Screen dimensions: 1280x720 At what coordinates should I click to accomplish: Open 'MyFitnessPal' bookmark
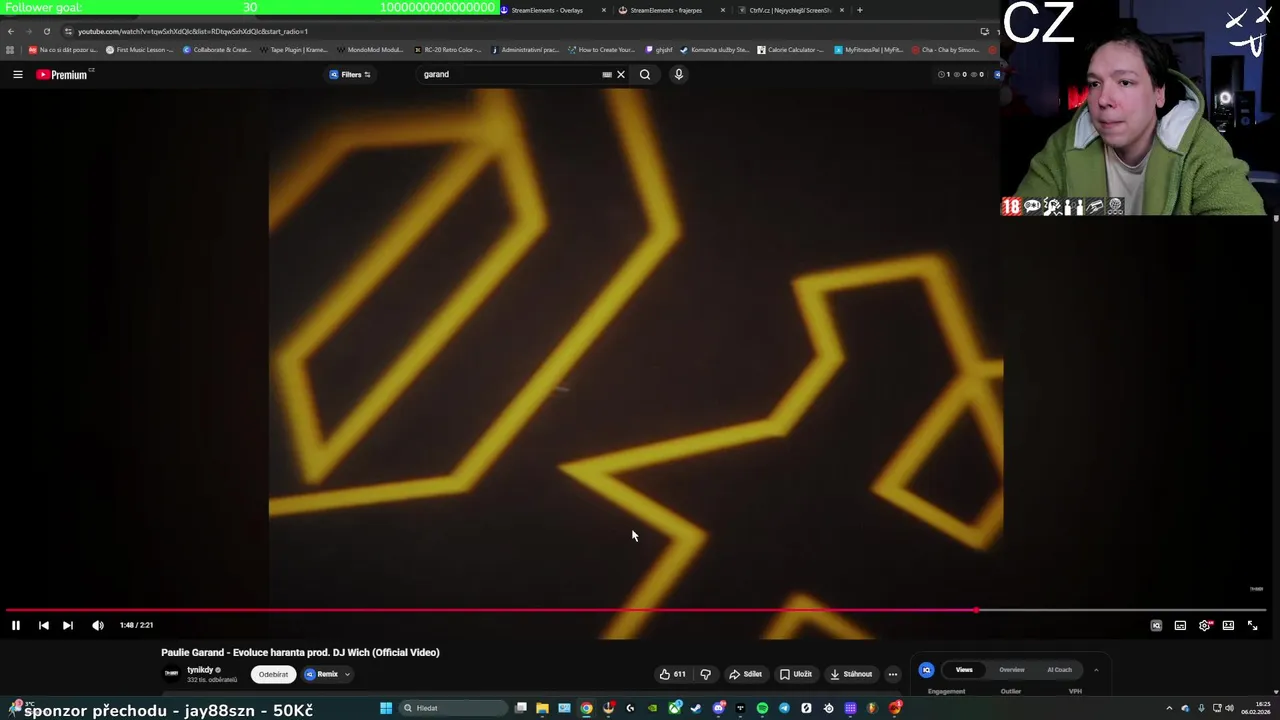click(x=868, y=49)
